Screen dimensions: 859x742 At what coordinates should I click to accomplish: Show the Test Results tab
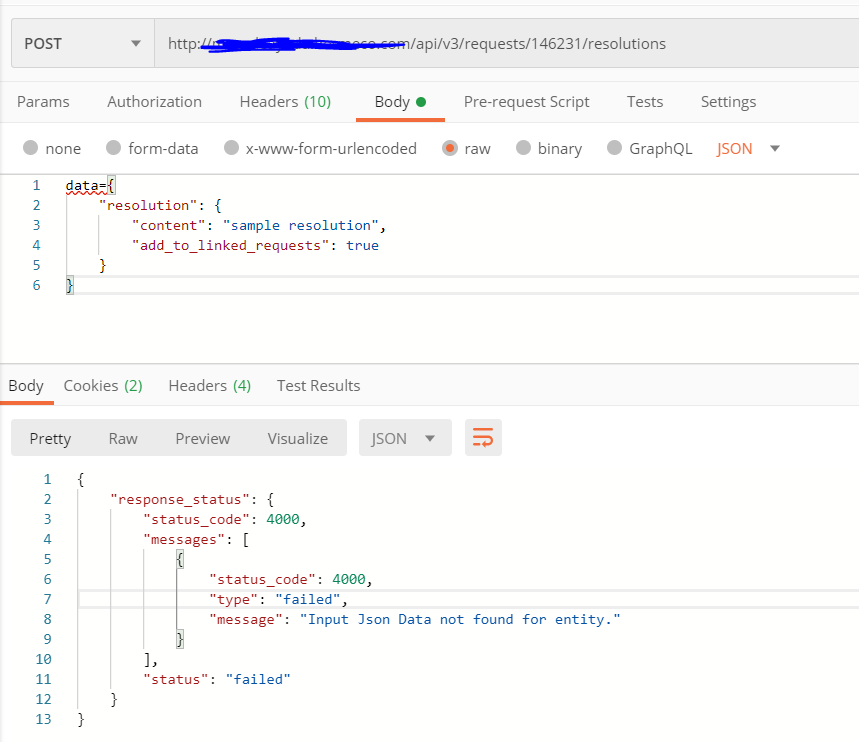pyautogui.click(x=318, y=386)
